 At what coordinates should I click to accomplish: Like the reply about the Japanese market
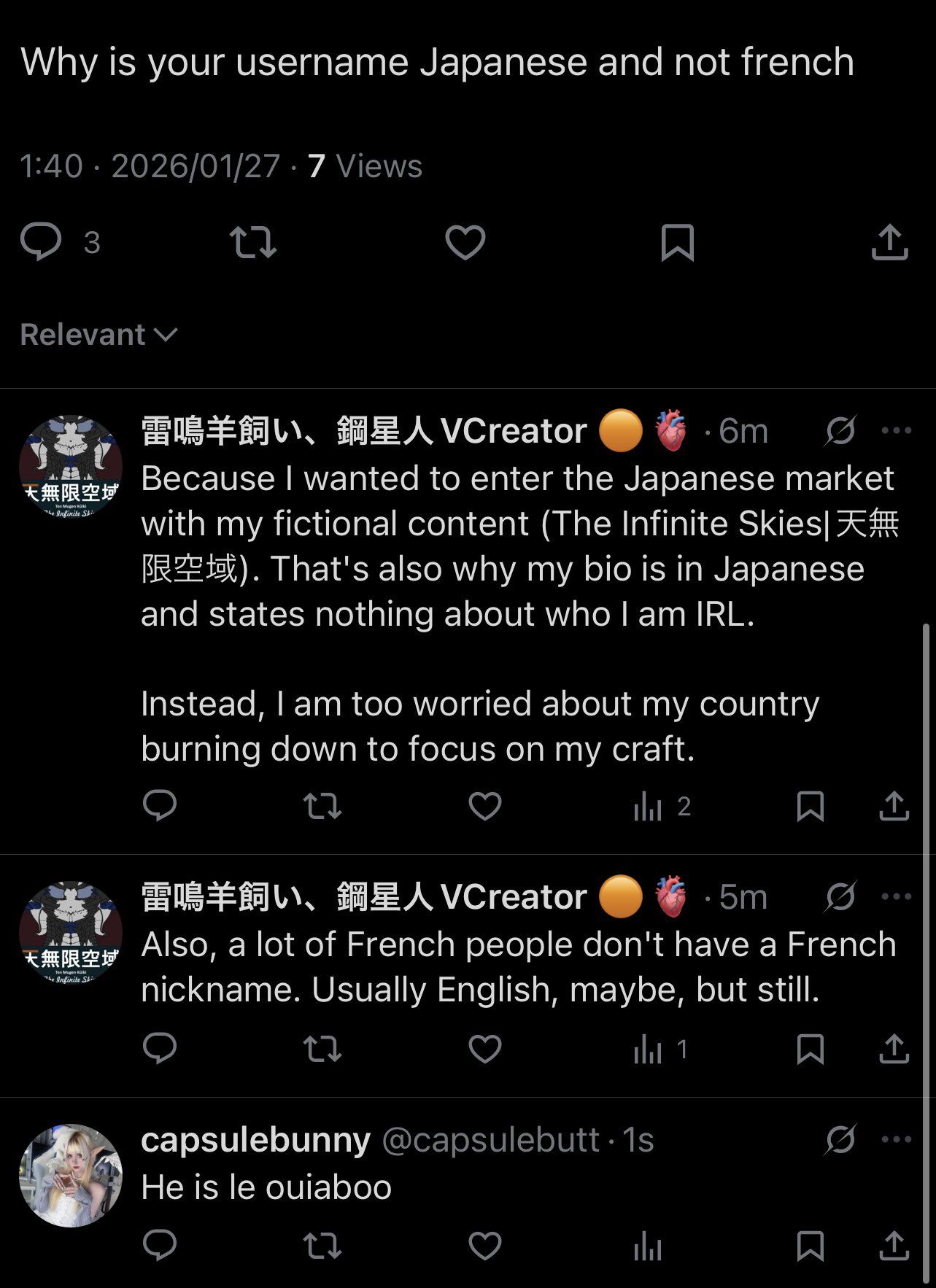coord(484,806)
